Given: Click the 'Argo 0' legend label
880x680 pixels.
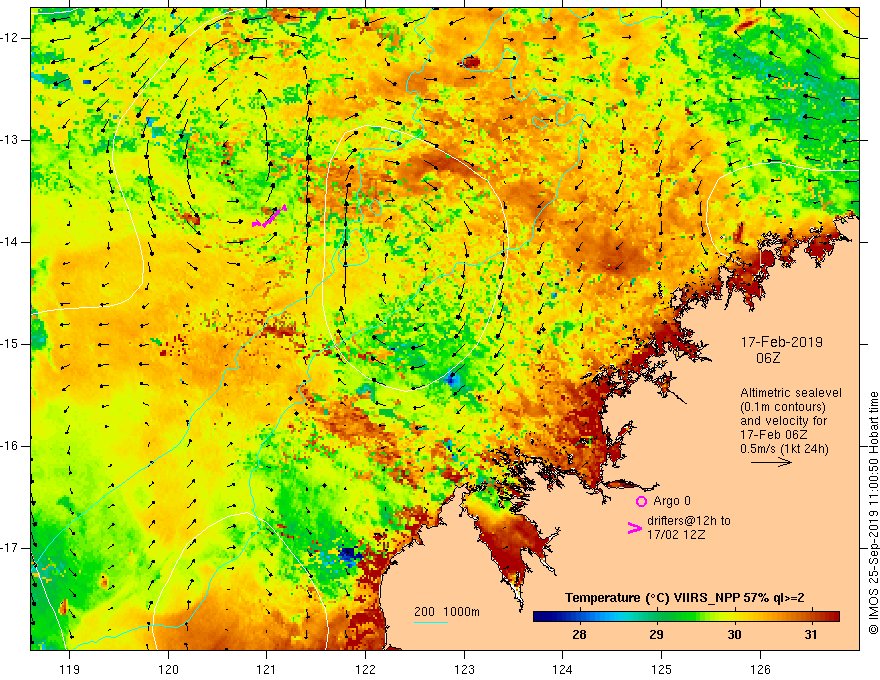Looking at the screenshot, I should (672, 501).
